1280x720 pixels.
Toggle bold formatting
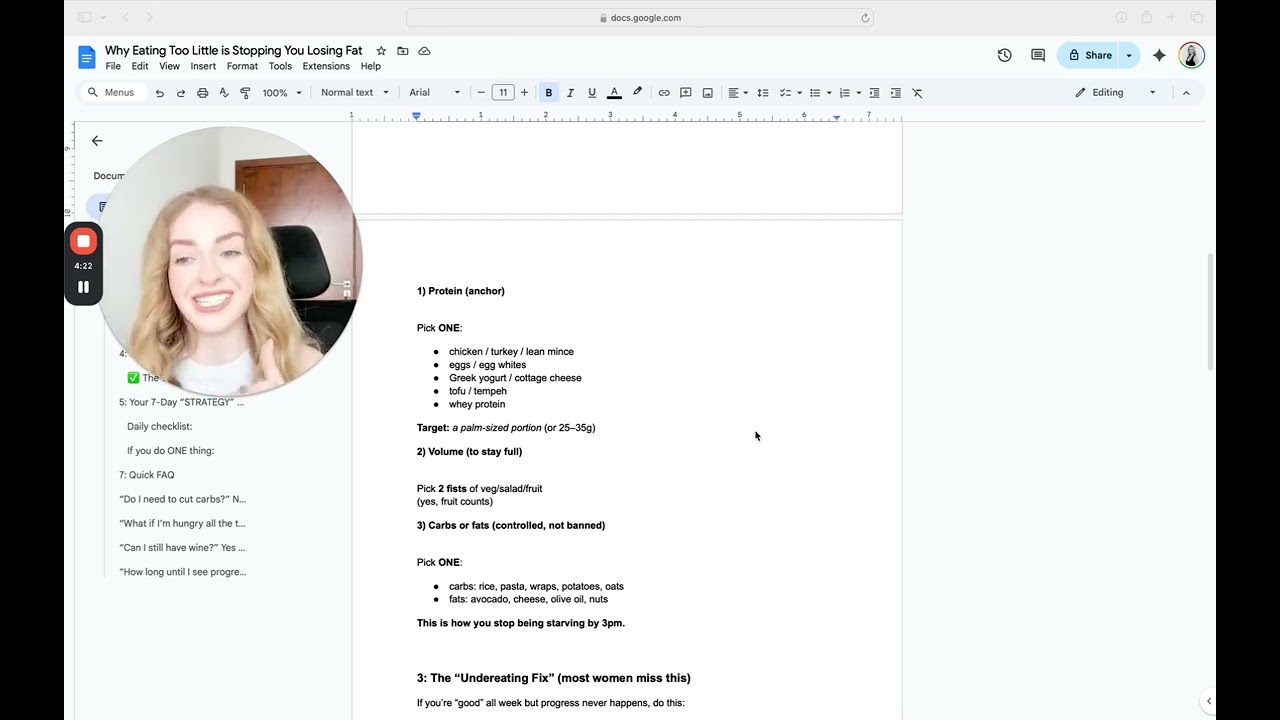(x=548, y=93)
